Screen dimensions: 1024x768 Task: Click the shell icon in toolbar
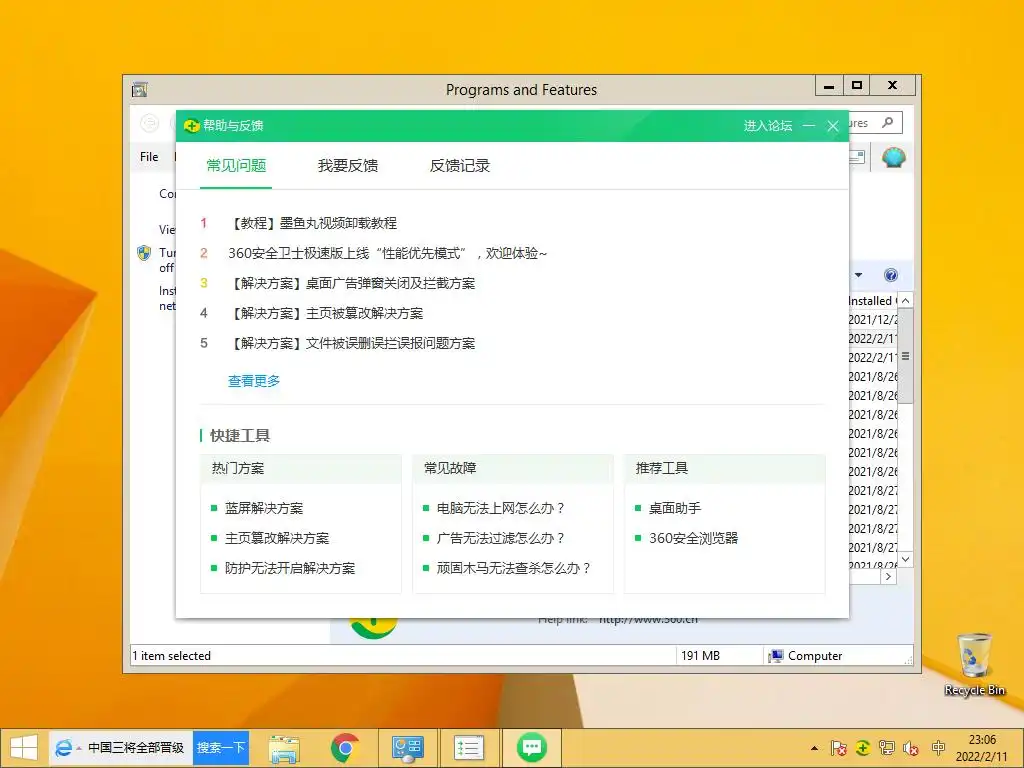893,157
